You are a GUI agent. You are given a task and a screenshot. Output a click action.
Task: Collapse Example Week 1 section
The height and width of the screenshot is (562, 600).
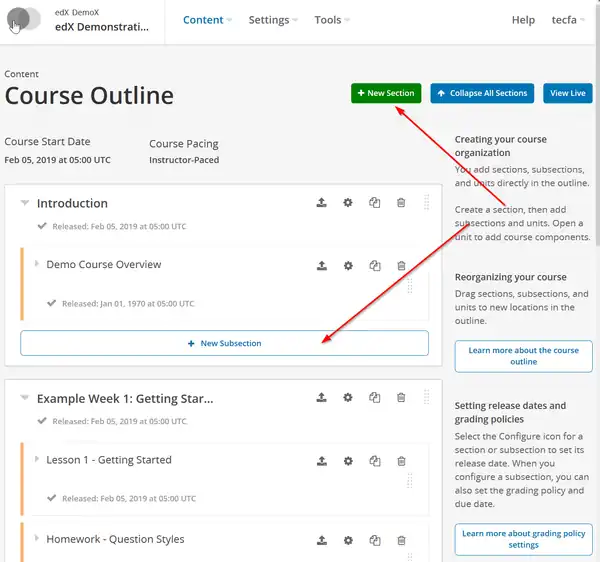25,398
